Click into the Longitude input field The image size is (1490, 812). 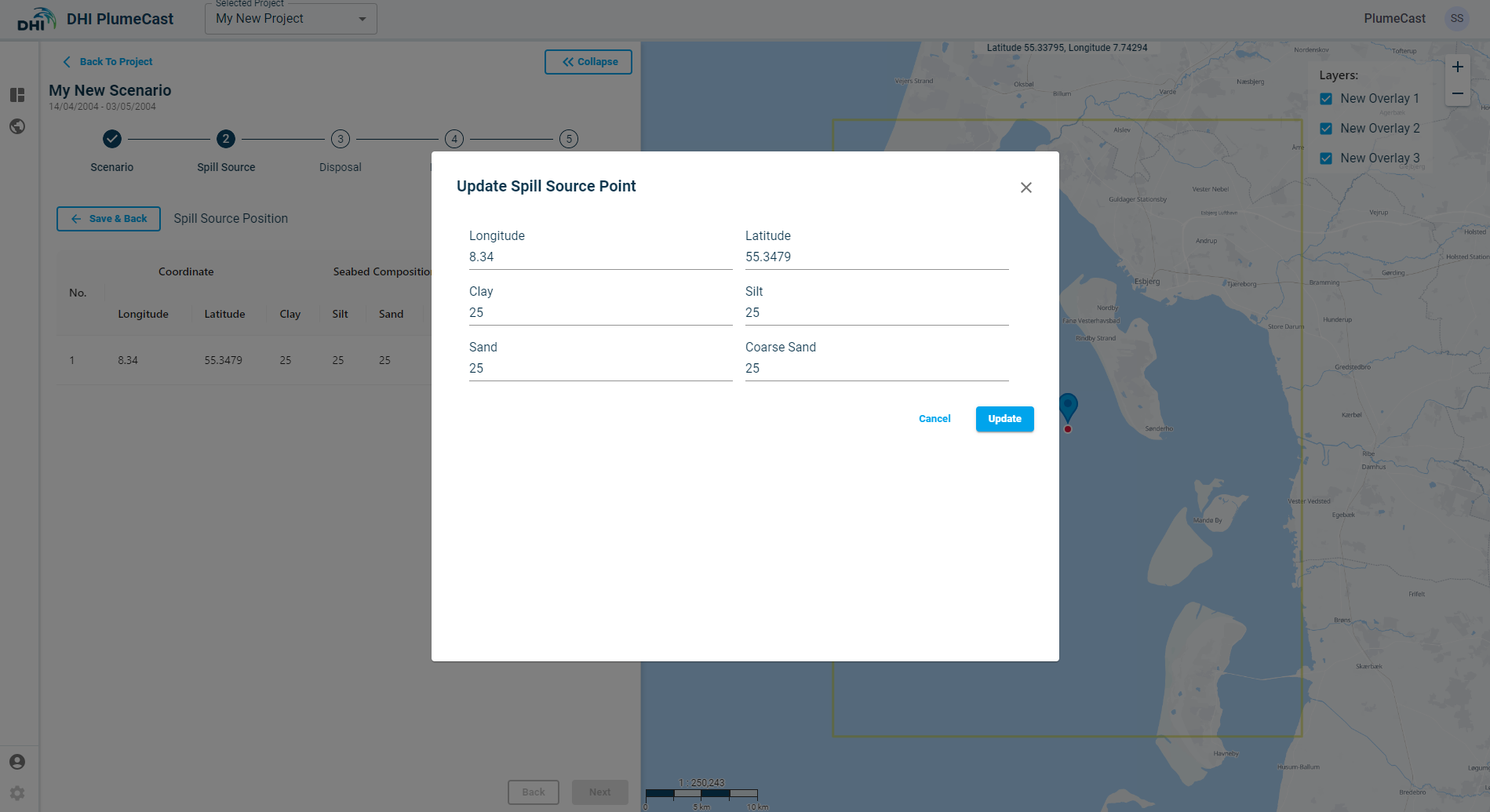[600, 257]
